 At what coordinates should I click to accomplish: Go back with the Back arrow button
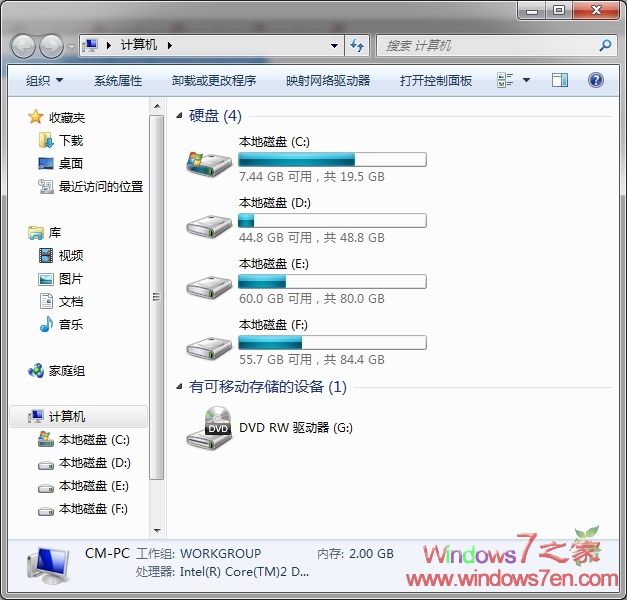click(23, 46)
